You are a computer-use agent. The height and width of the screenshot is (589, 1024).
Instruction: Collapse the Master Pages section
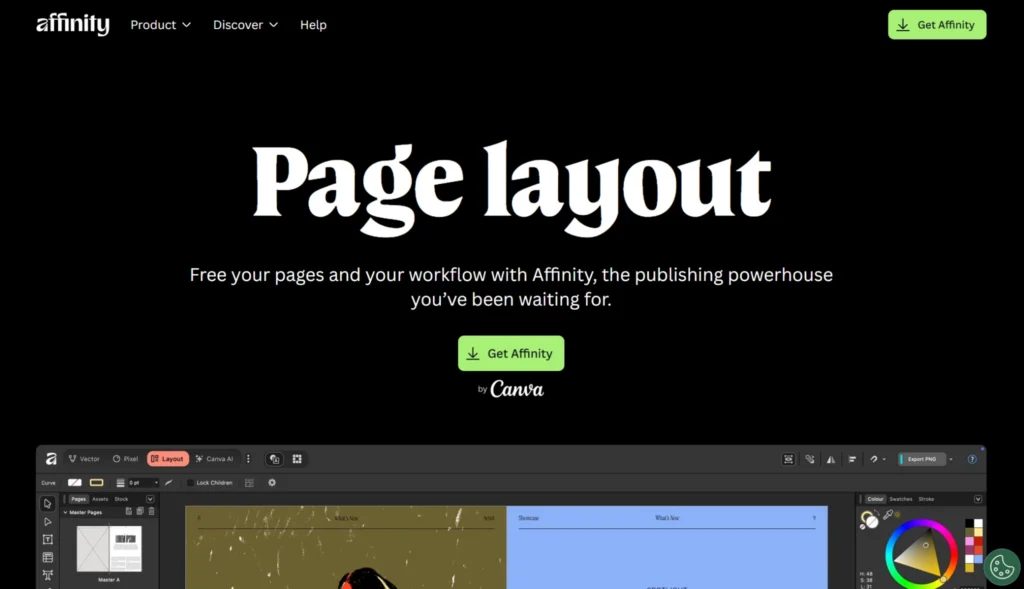[65, 513]
